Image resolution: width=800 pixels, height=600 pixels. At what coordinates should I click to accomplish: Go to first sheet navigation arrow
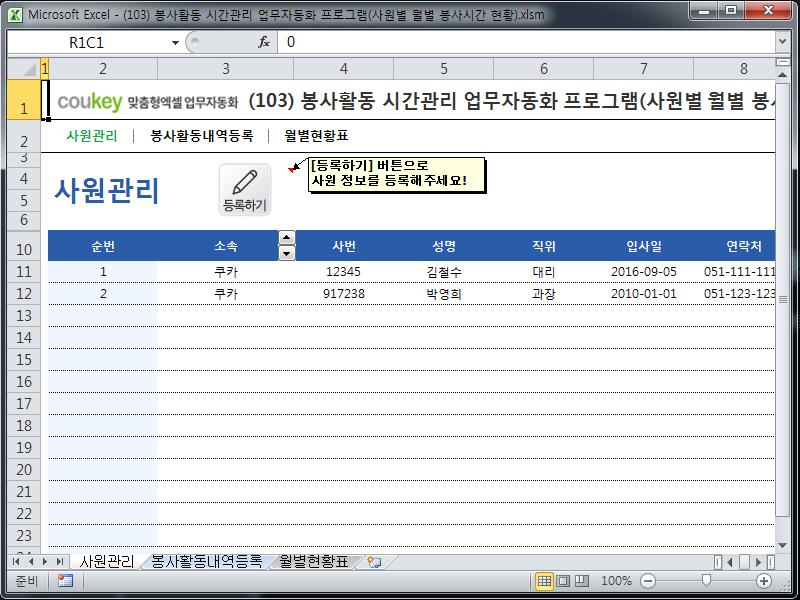tap(16, 562)
